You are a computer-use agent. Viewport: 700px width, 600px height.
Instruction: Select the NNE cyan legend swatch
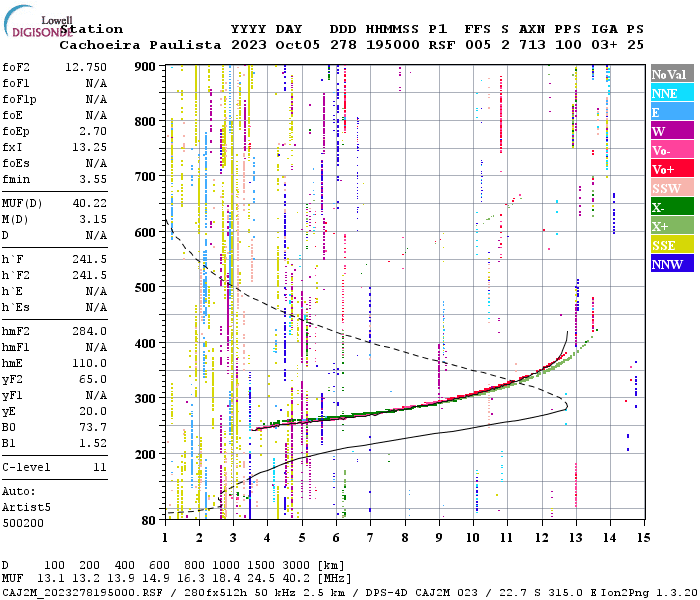coord(672,93)
